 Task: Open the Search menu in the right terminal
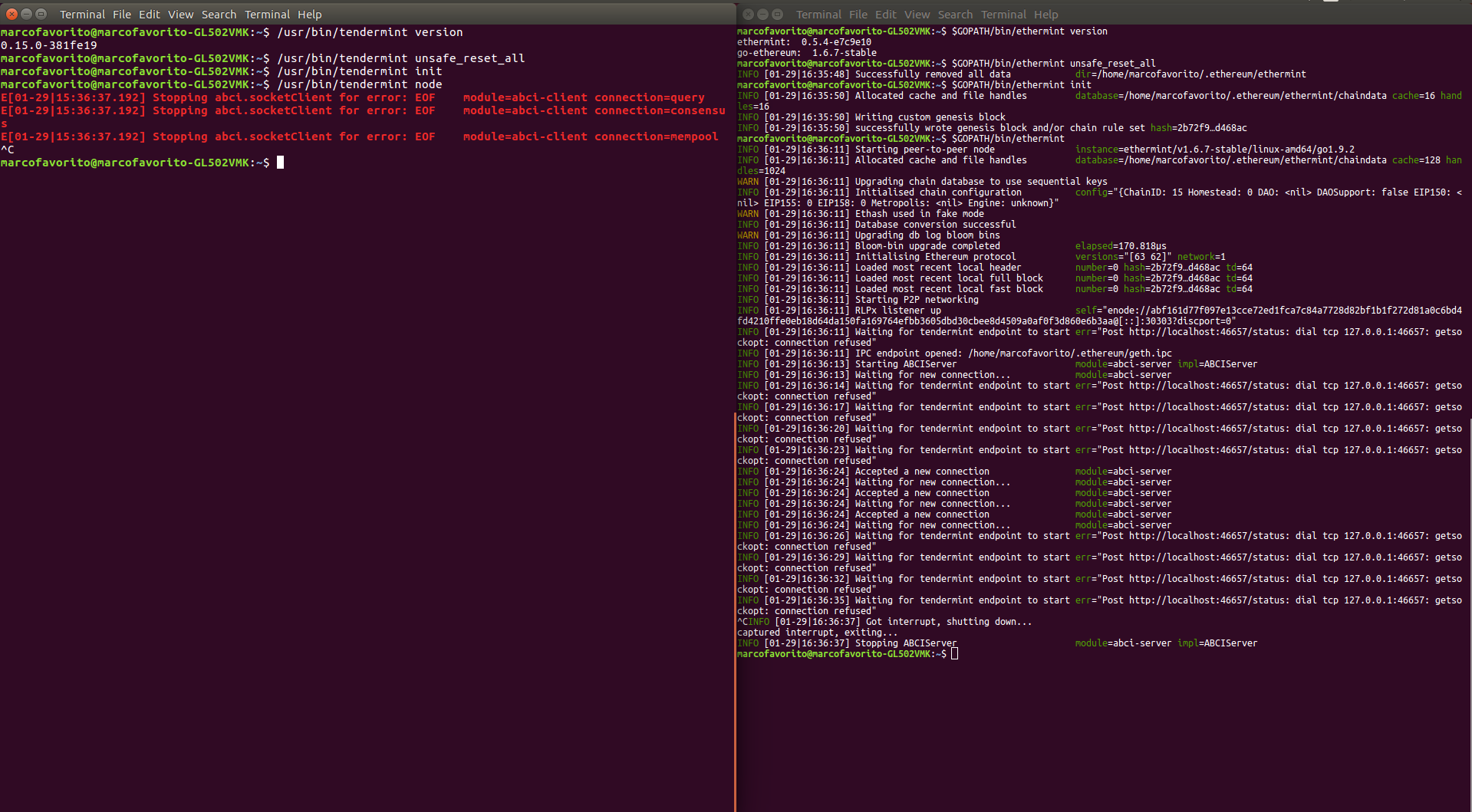pos(955,14)
